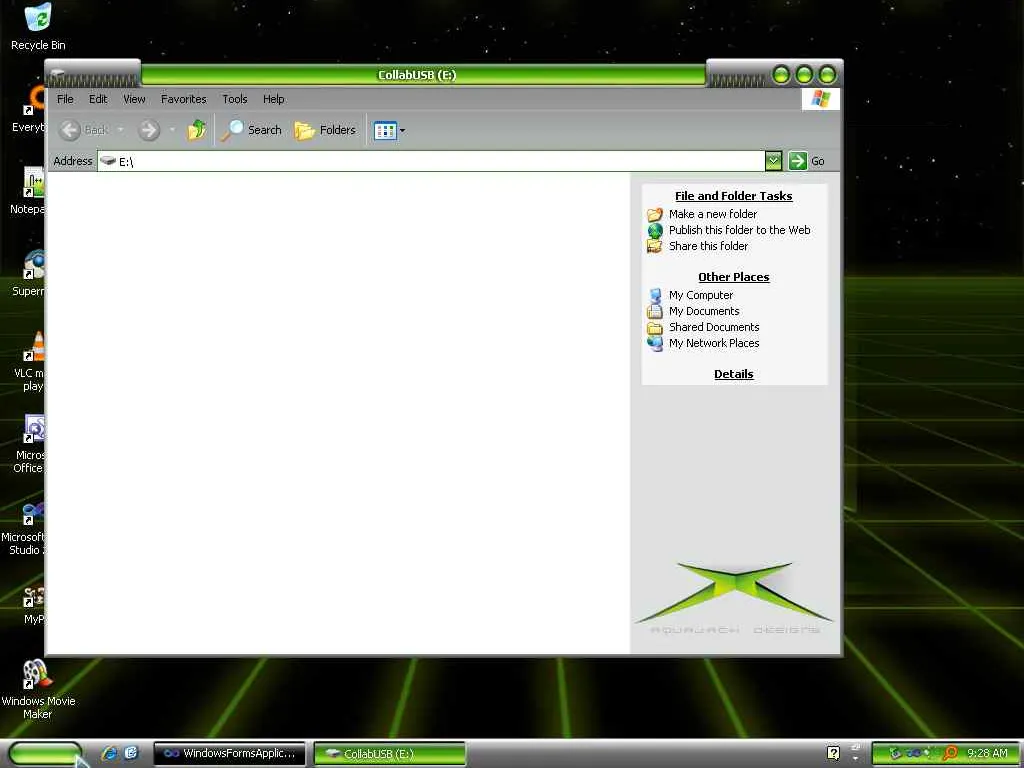The width and height of the screenshot is (1024, 768).
Task: Click Make a new folder
Action: [x=712, y=214]
